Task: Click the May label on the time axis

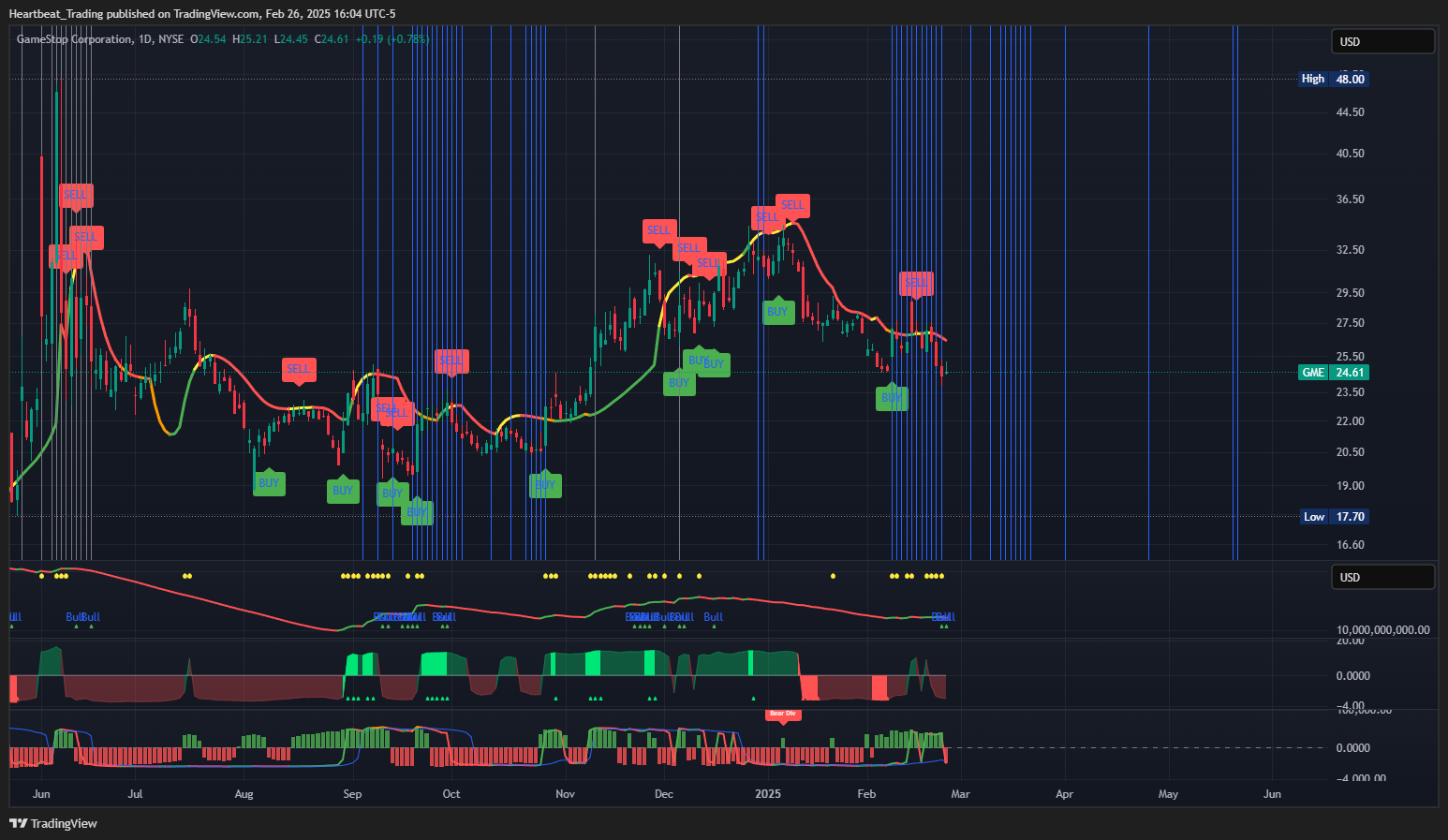Action: 1168,794
